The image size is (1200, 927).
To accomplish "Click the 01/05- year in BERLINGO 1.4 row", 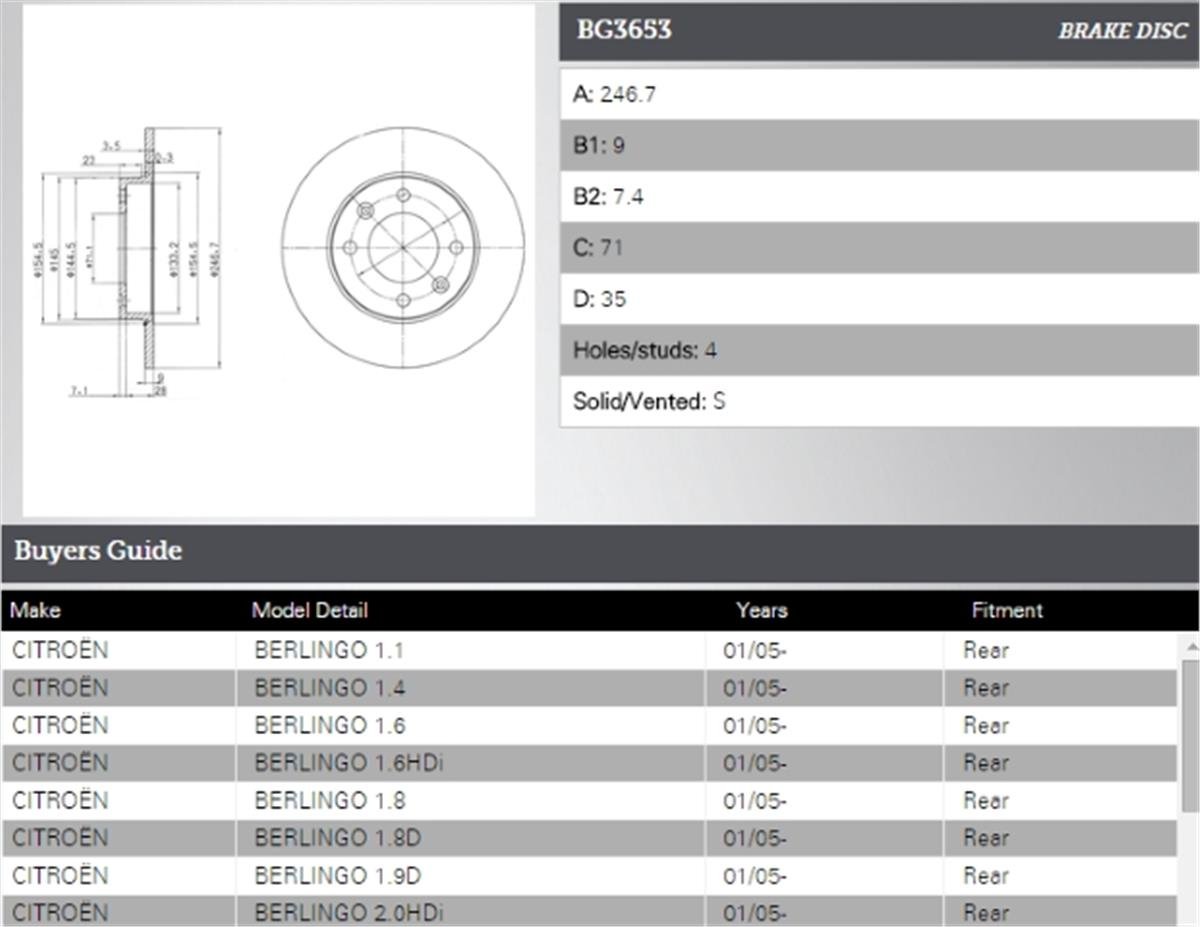I will [x=755, y=688].
